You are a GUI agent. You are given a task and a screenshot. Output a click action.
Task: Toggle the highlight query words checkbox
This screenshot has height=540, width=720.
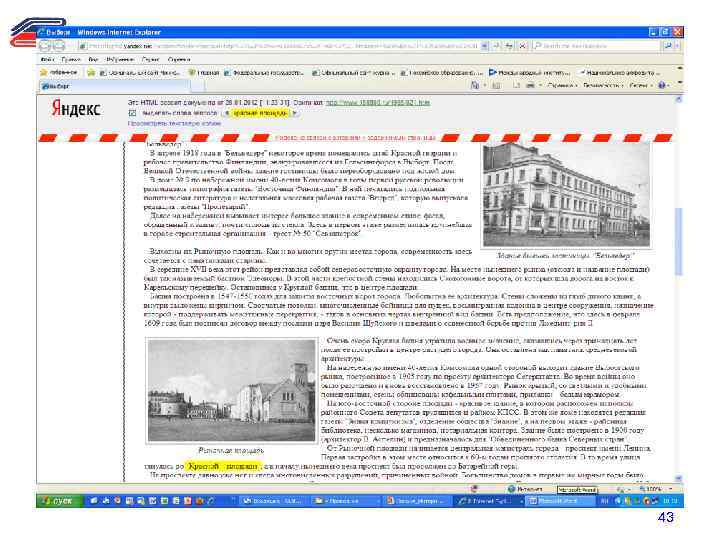pyautogui.click(x=132, y=113)
